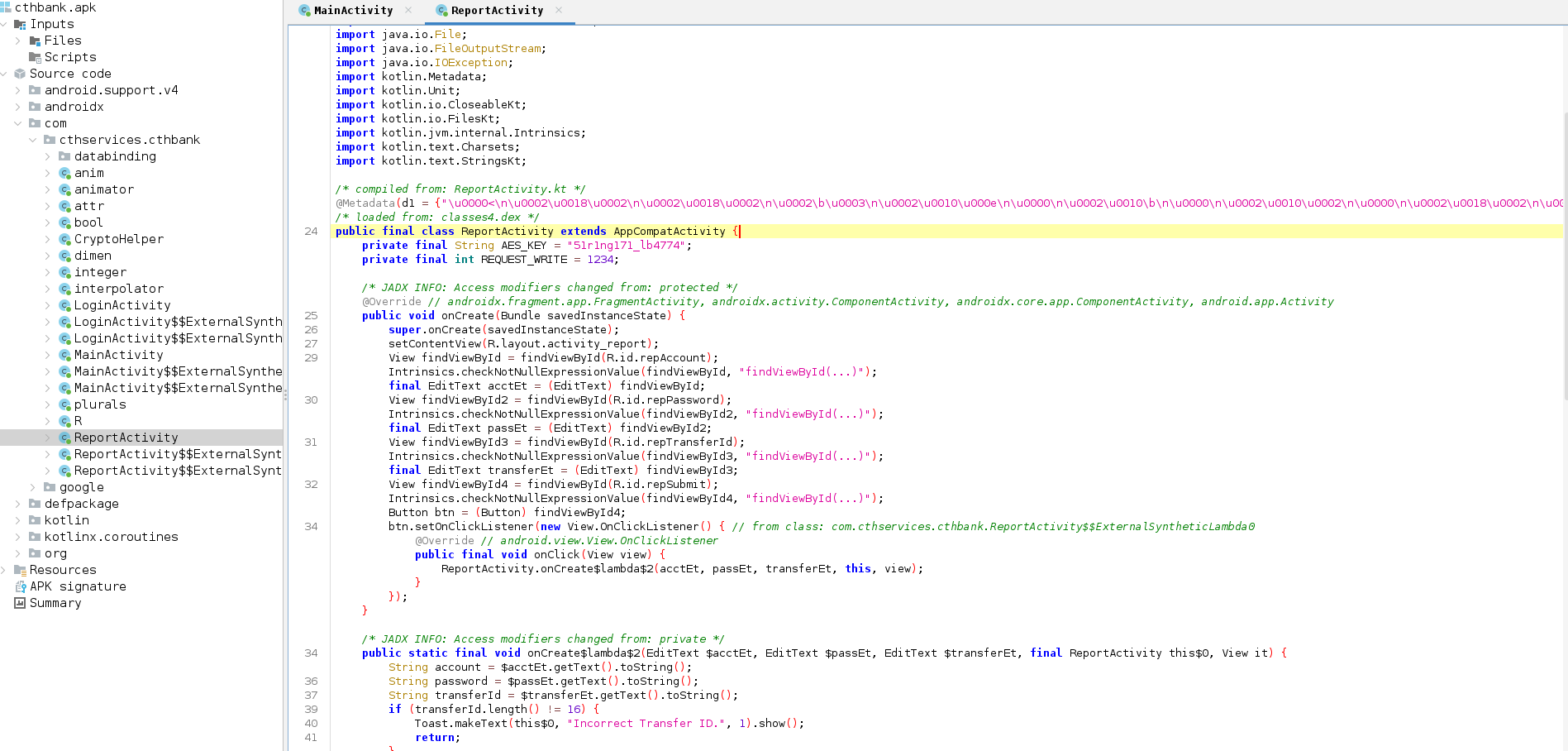
Task: Click the class icon beside LoginActivity
Action: pos(64,305)
